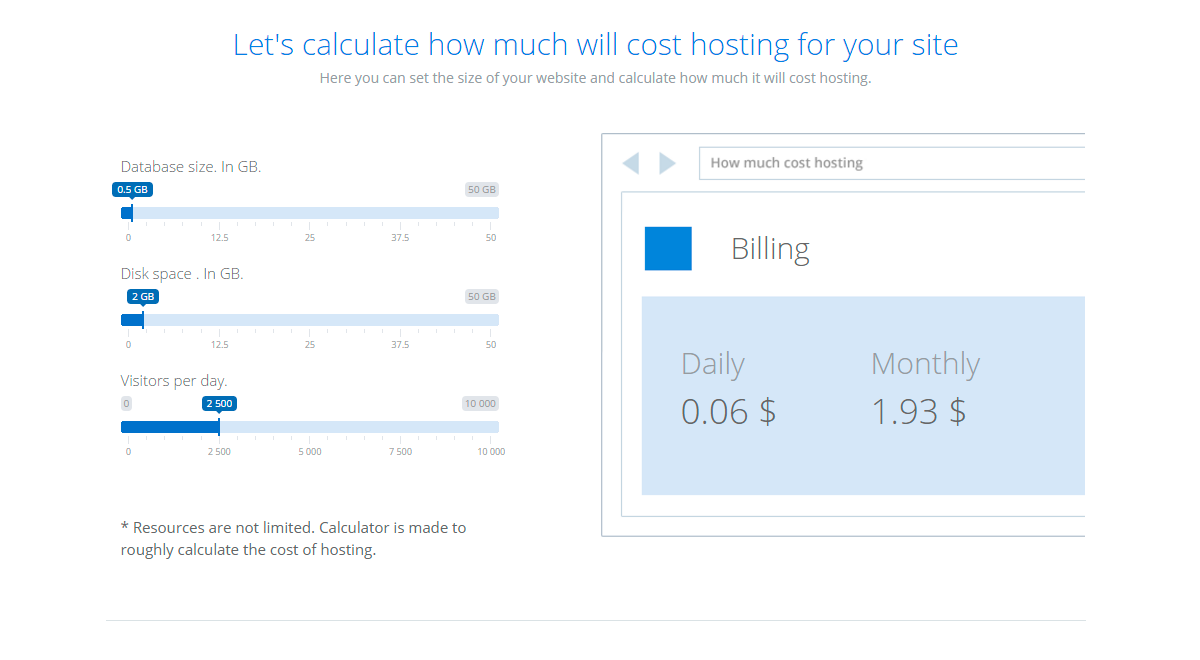This screenshot has height=660, width=1200.
Task: Select the Daily price column
Action: pyautogui.click(x=727, y=390)
